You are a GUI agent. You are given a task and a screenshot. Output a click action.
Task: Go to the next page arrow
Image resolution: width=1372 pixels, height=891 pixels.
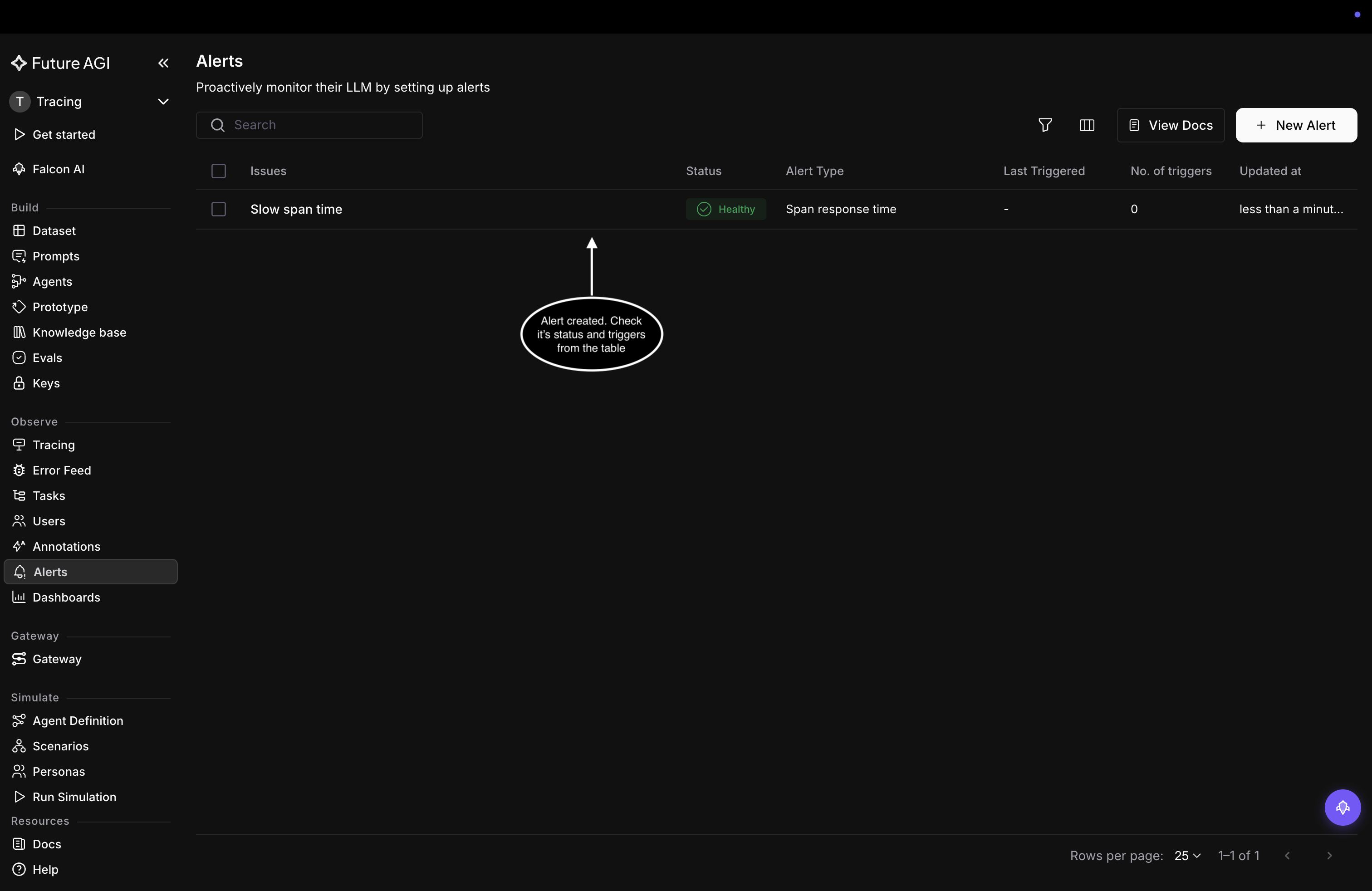click(1329, 855)
